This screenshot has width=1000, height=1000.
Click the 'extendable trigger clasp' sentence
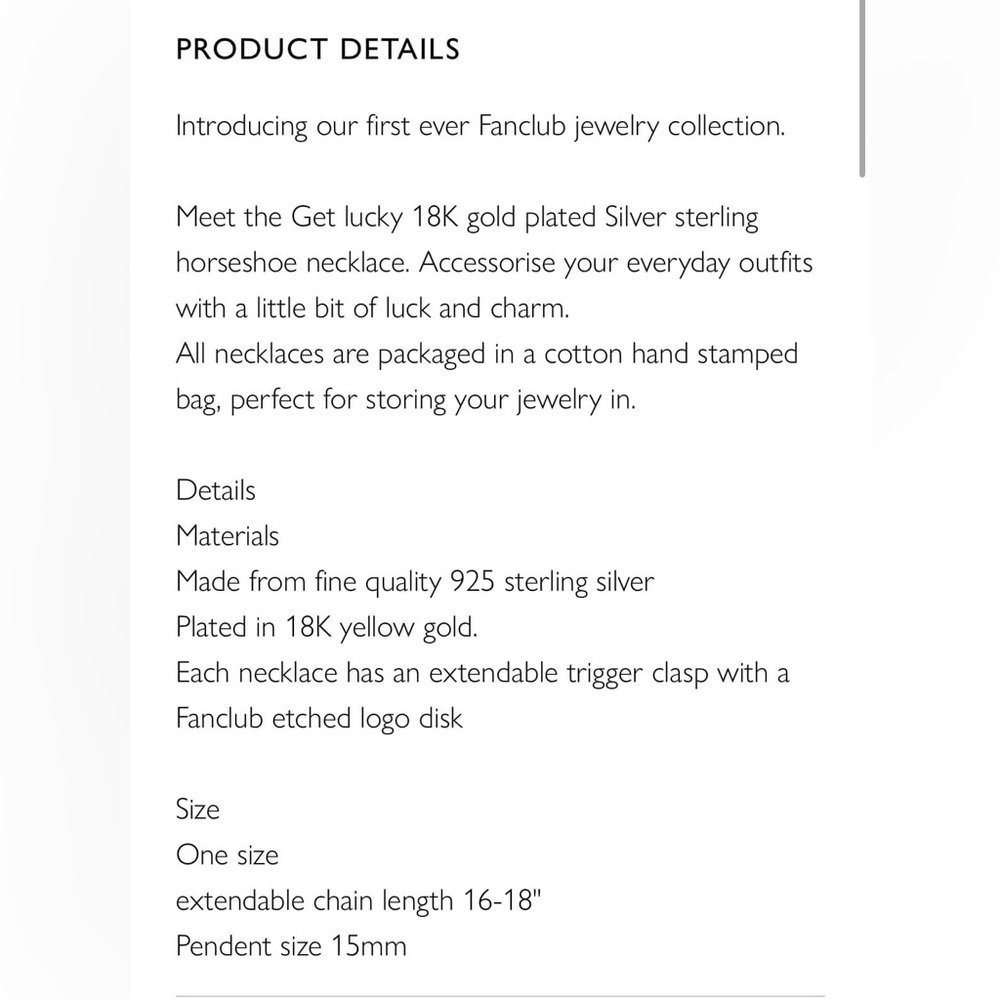point(483,673)
